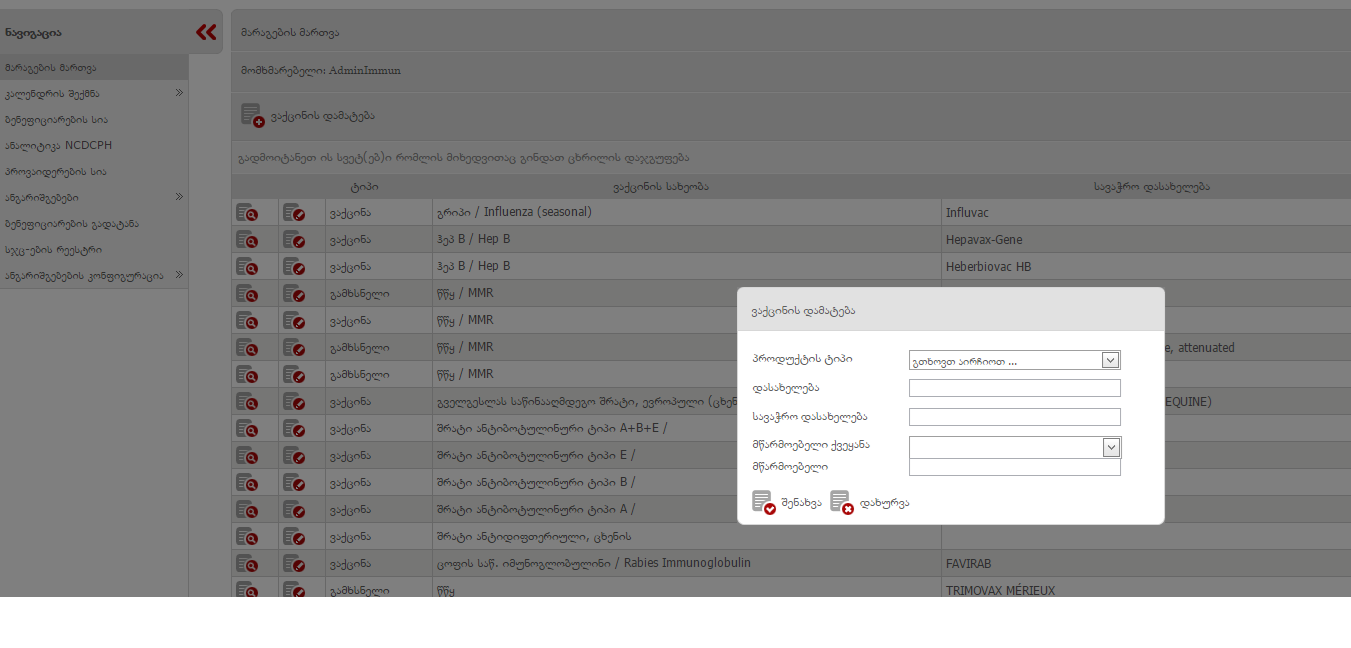Expand the კალენდრის შექმნა sidebar submenu
Image resolution: width=1351 pixels, height=648 pixels.
pos(179,93)
